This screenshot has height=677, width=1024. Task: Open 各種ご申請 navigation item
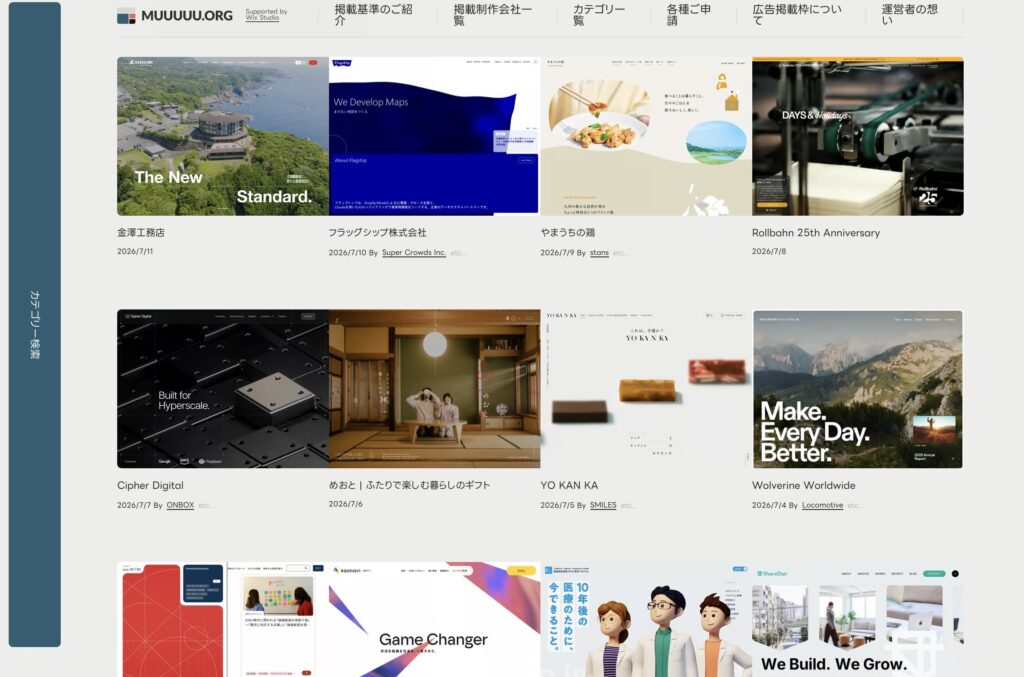[x=689, y=15]
